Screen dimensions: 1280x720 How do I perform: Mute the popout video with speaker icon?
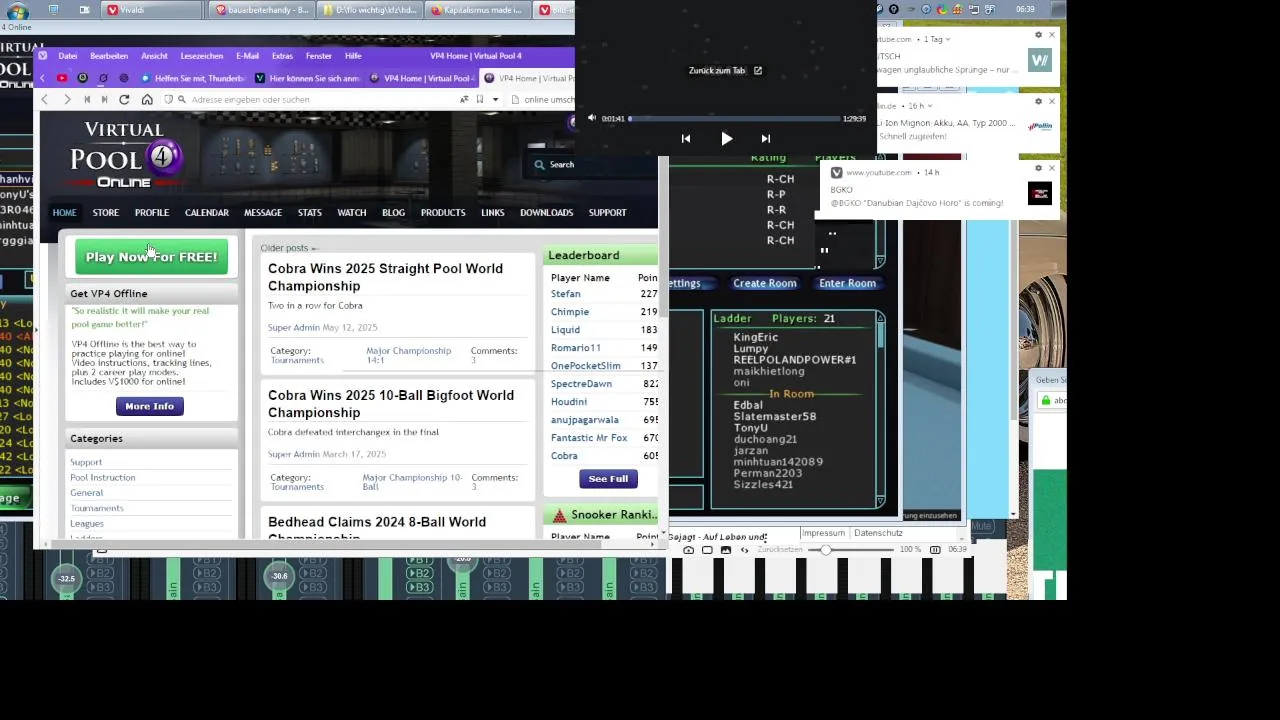click(591, 118)
